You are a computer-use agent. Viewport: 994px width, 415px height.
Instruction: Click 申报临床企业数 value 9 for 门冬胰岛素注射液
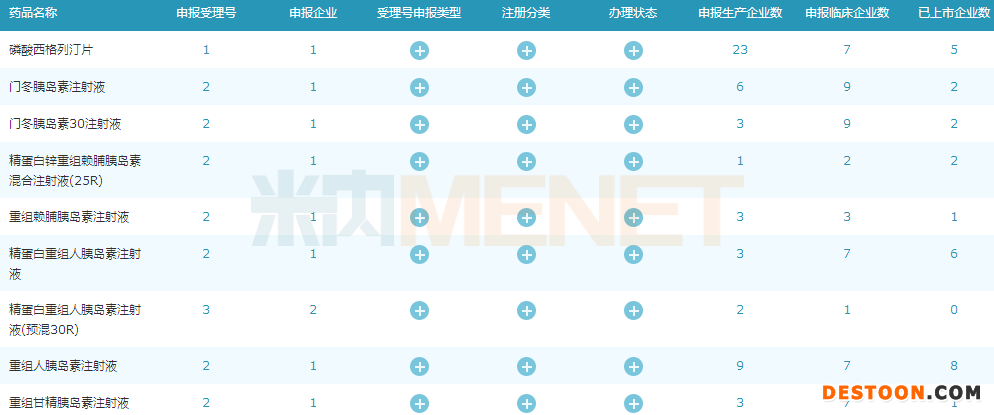(x=847, y=86)
